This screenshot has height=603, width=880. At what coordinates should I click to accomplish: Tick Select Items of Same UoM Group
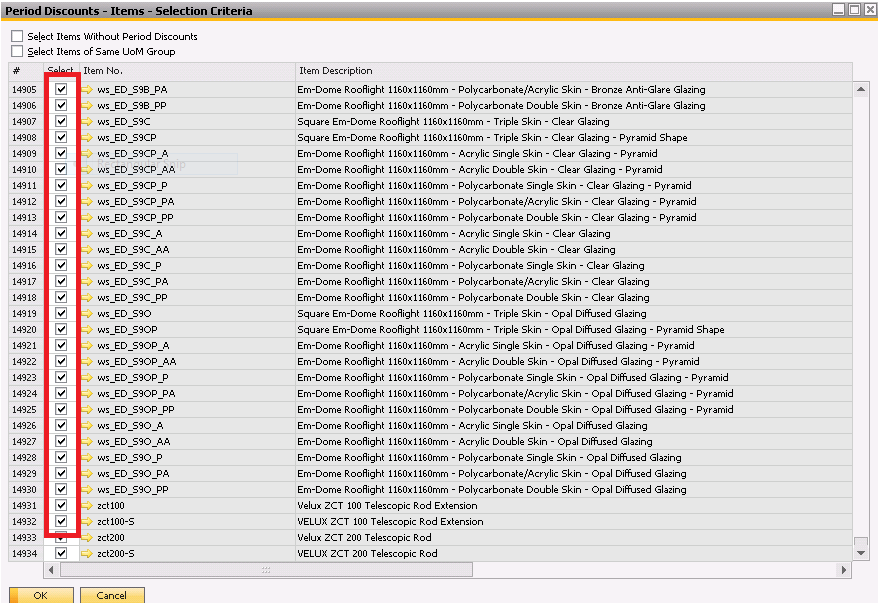click(17, 51)
